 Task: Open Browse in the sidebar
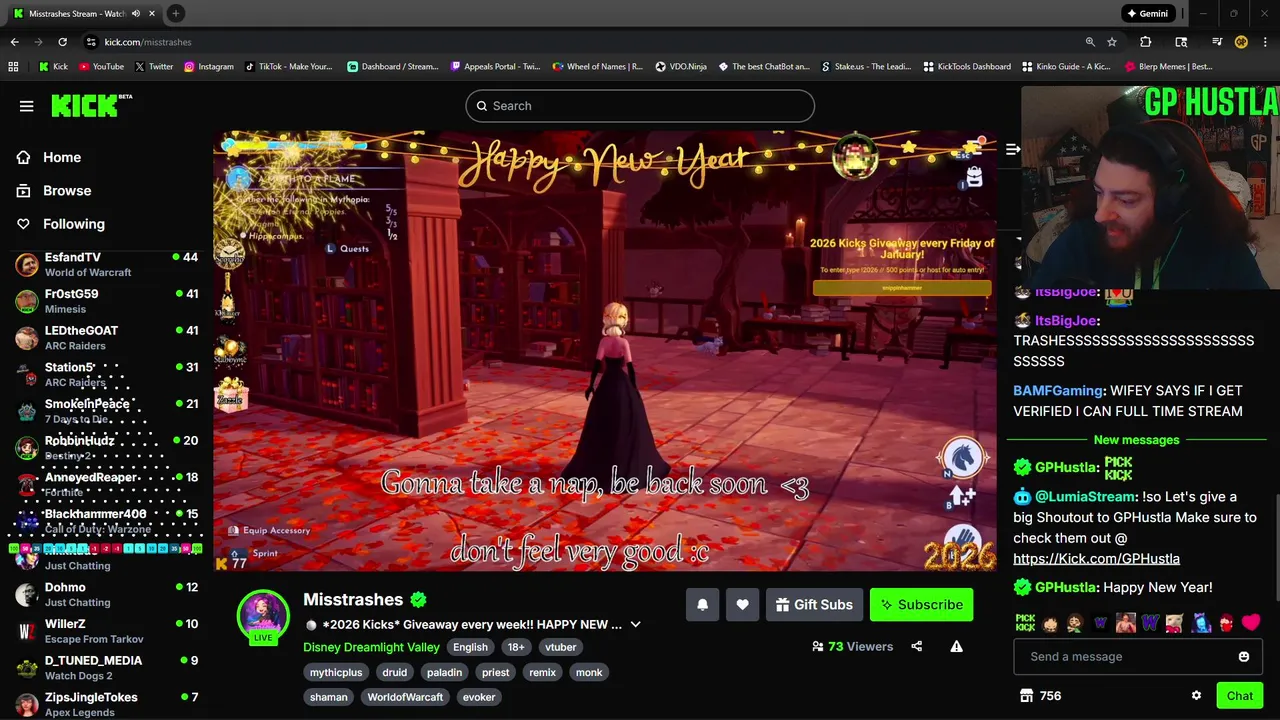(67, 190)
